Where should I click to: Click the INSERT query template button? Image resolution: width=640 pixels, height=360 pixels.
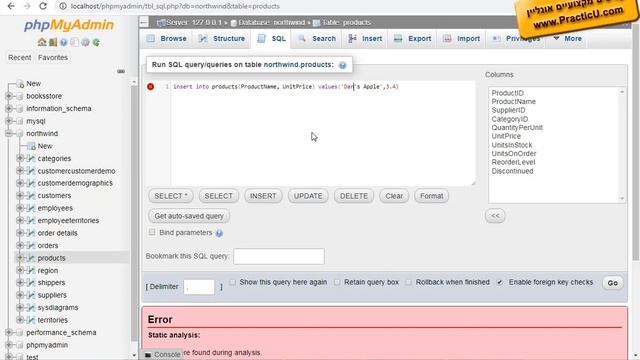click(x=263, y=196)
